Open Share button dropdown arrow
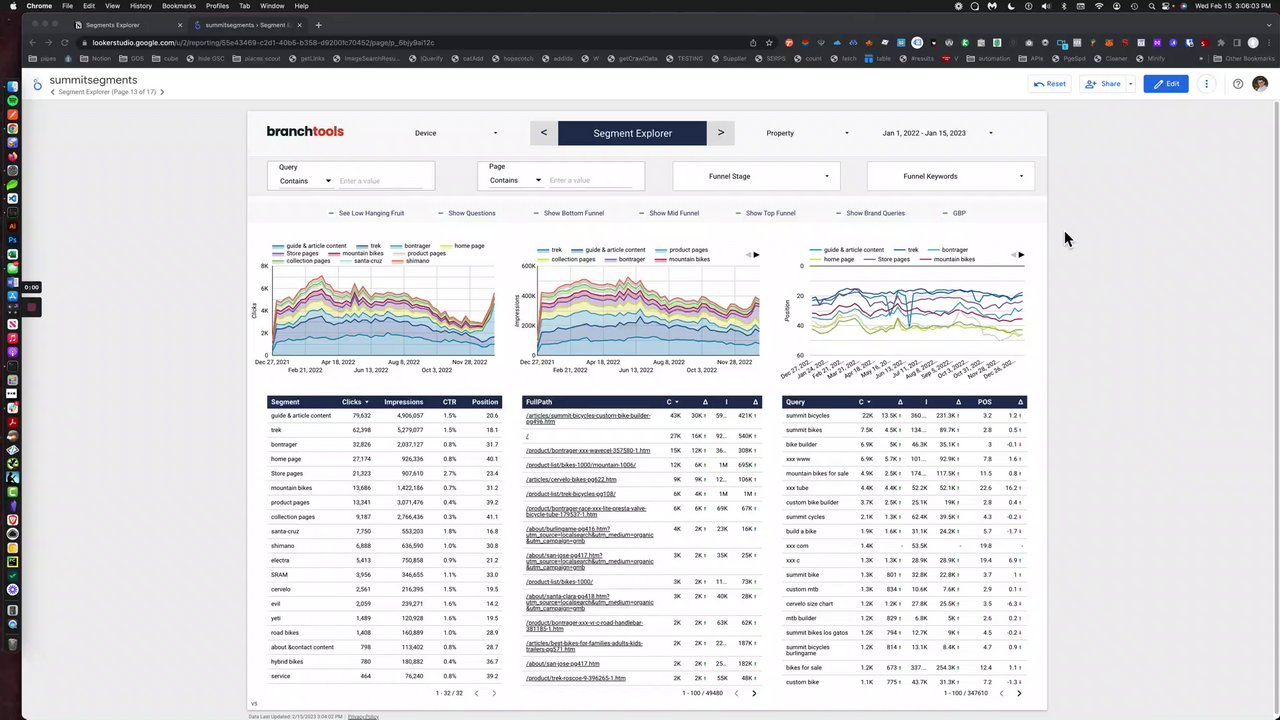Screen dimensions: 1280x720 click(1131, 84)
